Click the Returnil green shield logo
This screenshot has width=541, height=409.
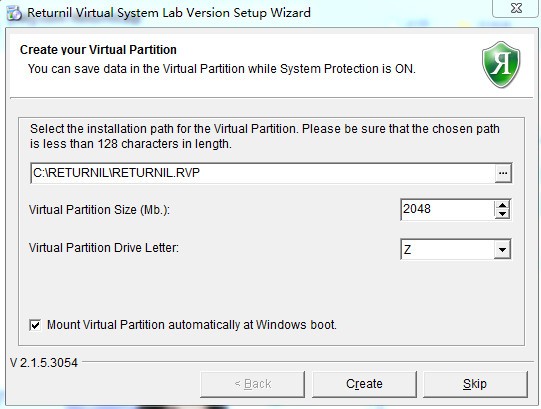(x=501, y=65)
